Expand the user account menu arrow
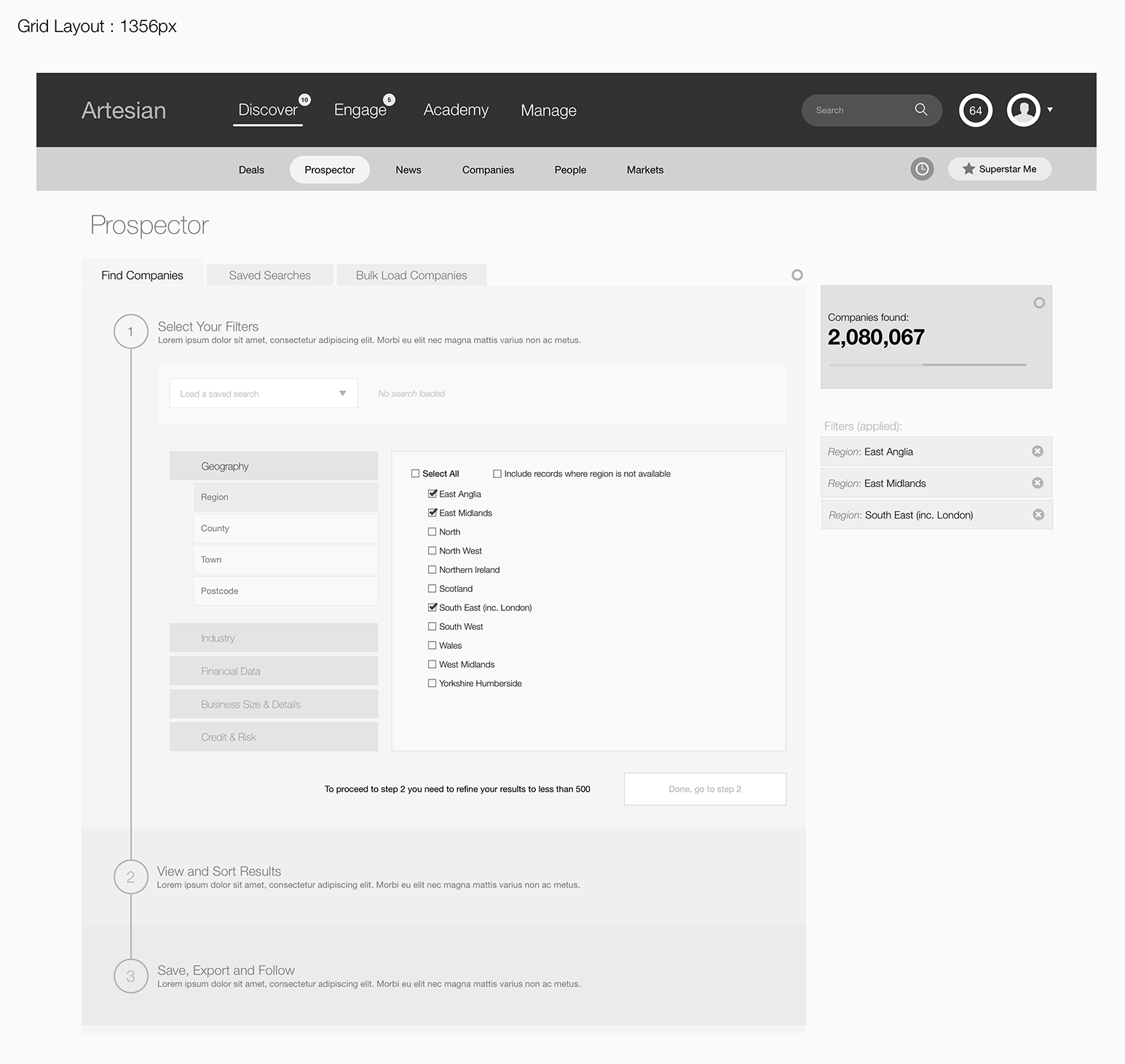This screenshot has height=1064, width=1125. pos(1050,110)
